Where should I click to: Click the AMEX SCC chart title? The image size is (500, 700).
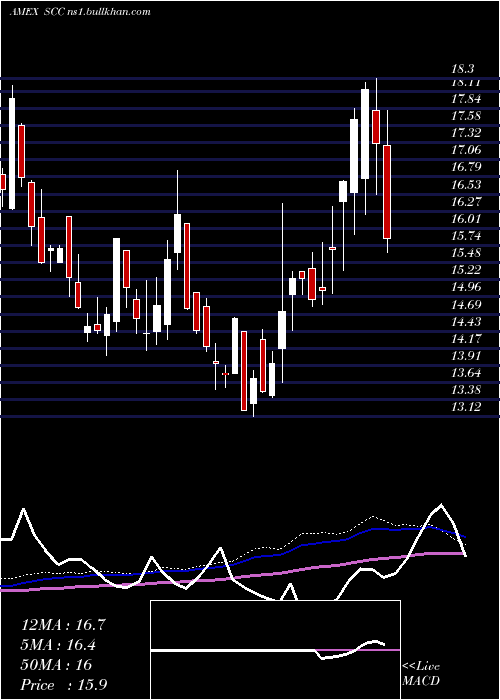point(80,12)
